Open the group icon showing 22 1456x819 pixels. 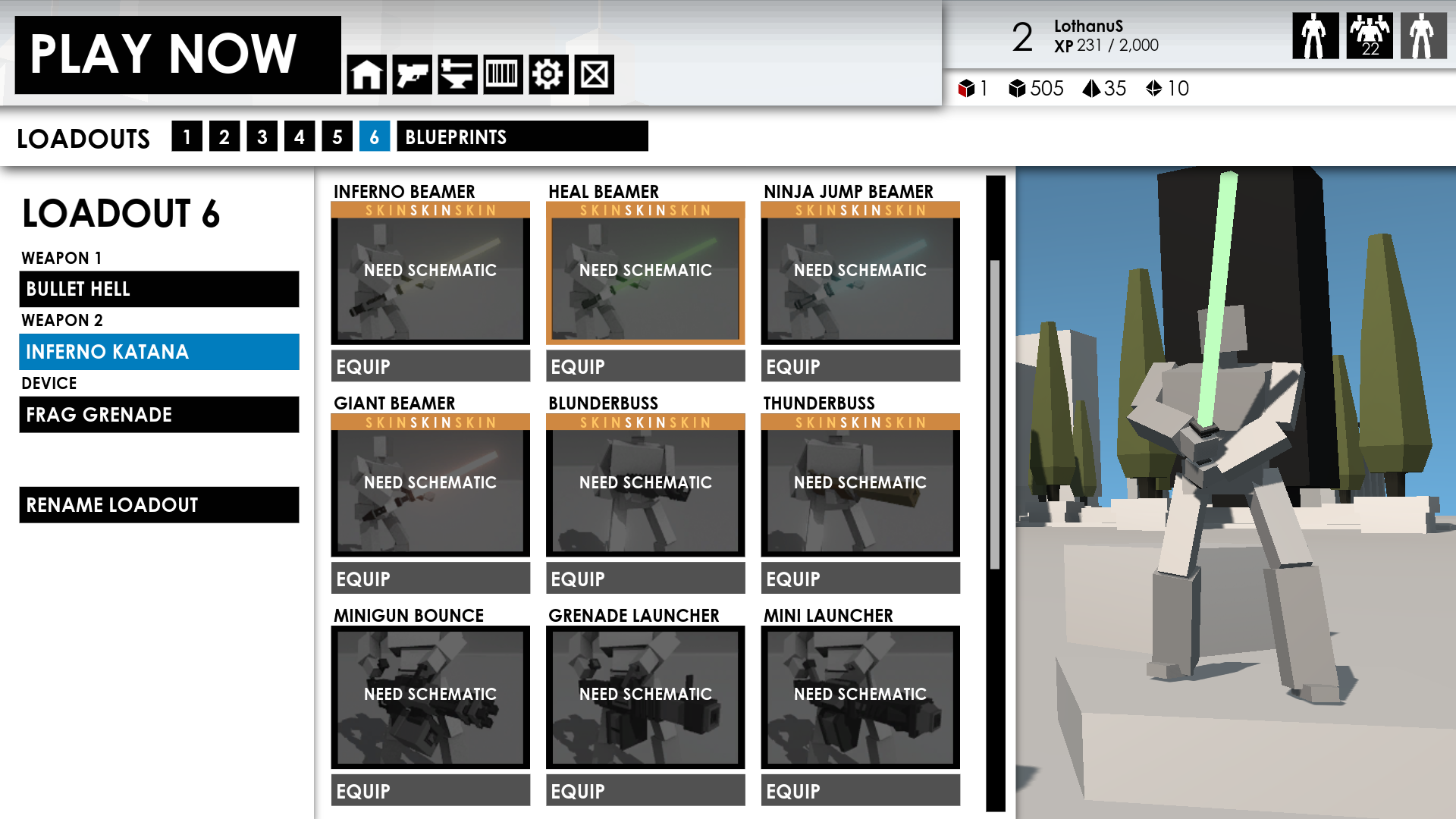[1369, 36]
